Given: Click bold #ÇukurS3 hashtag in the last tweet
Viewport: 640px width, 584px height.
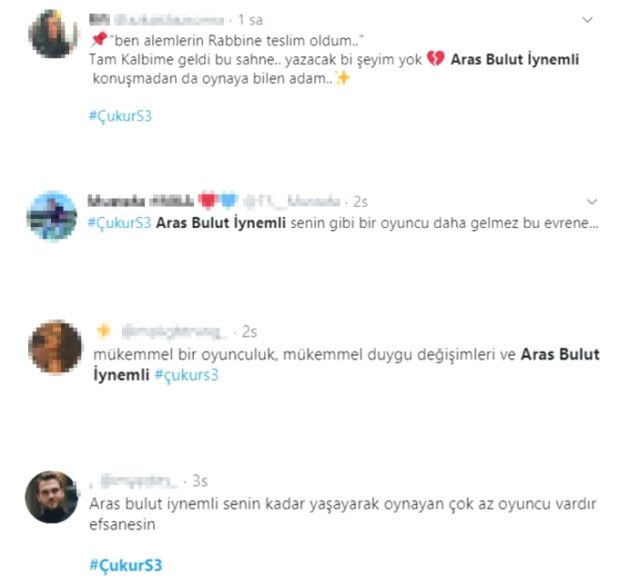Looking at the screenshot, I should (126, 565).
